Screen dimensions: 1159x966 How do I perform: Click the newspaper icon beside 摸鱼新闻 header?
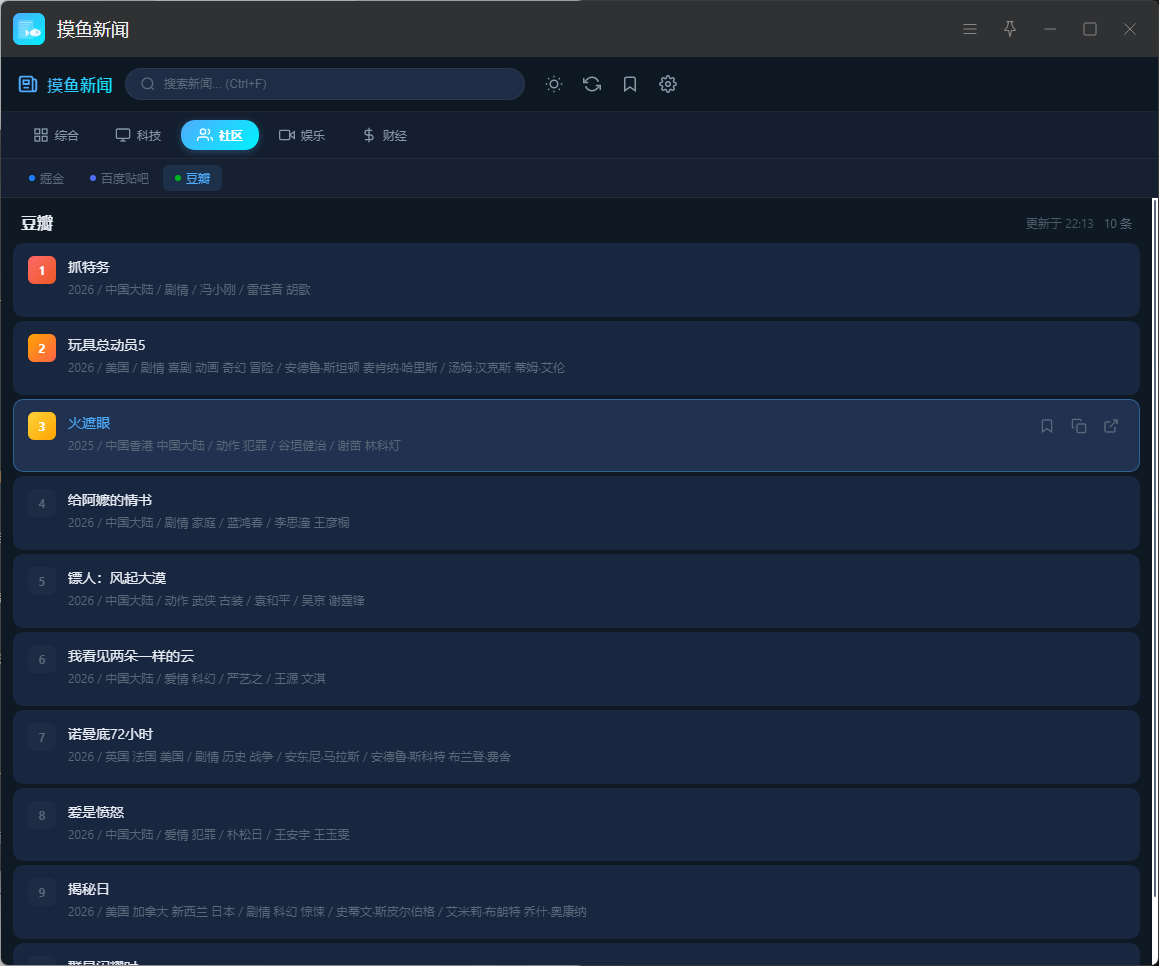tap(28, 84)
